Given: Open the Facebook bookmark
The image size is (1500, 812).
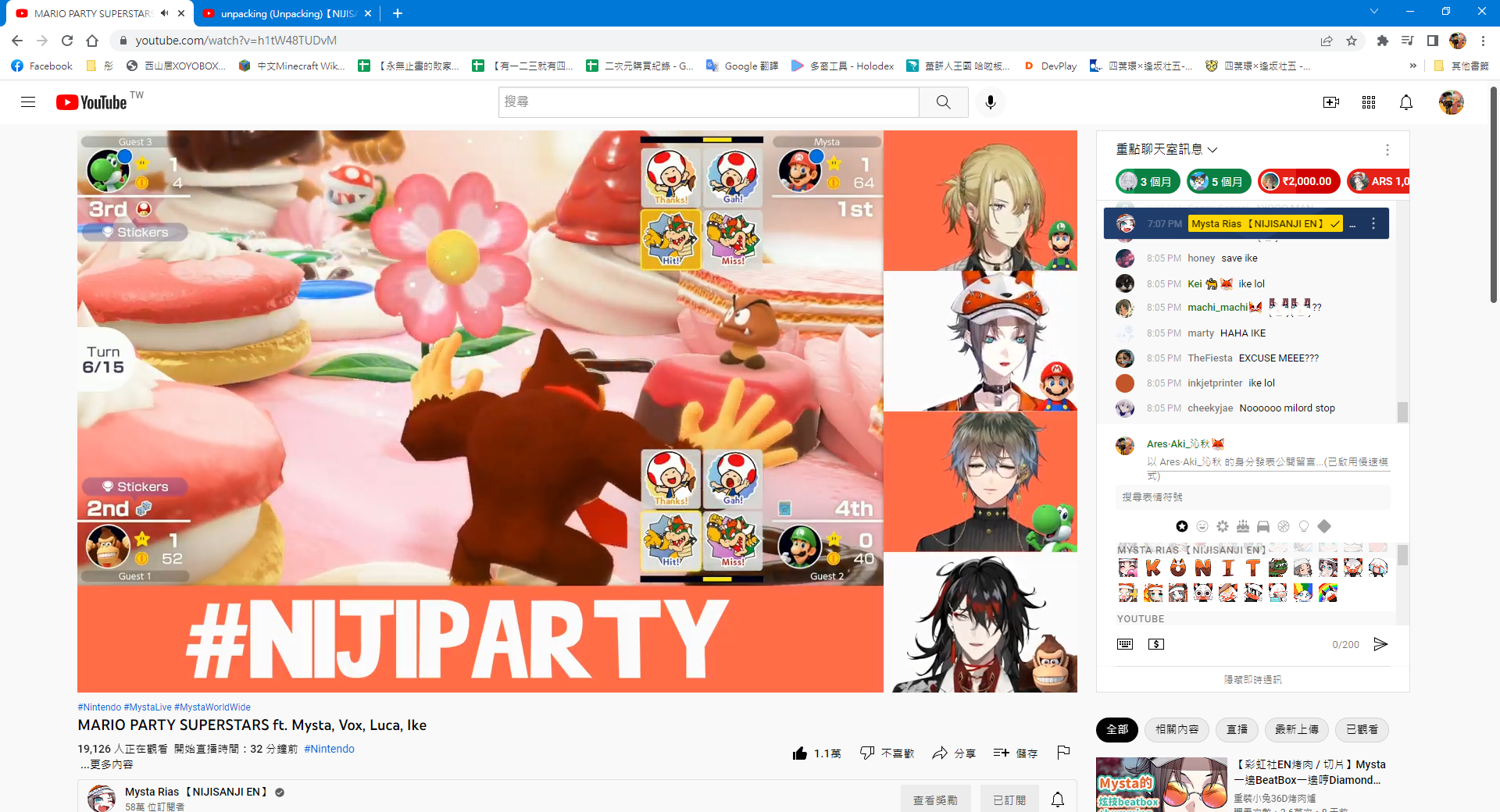Looking at the screenshot, I should point(42,66).
